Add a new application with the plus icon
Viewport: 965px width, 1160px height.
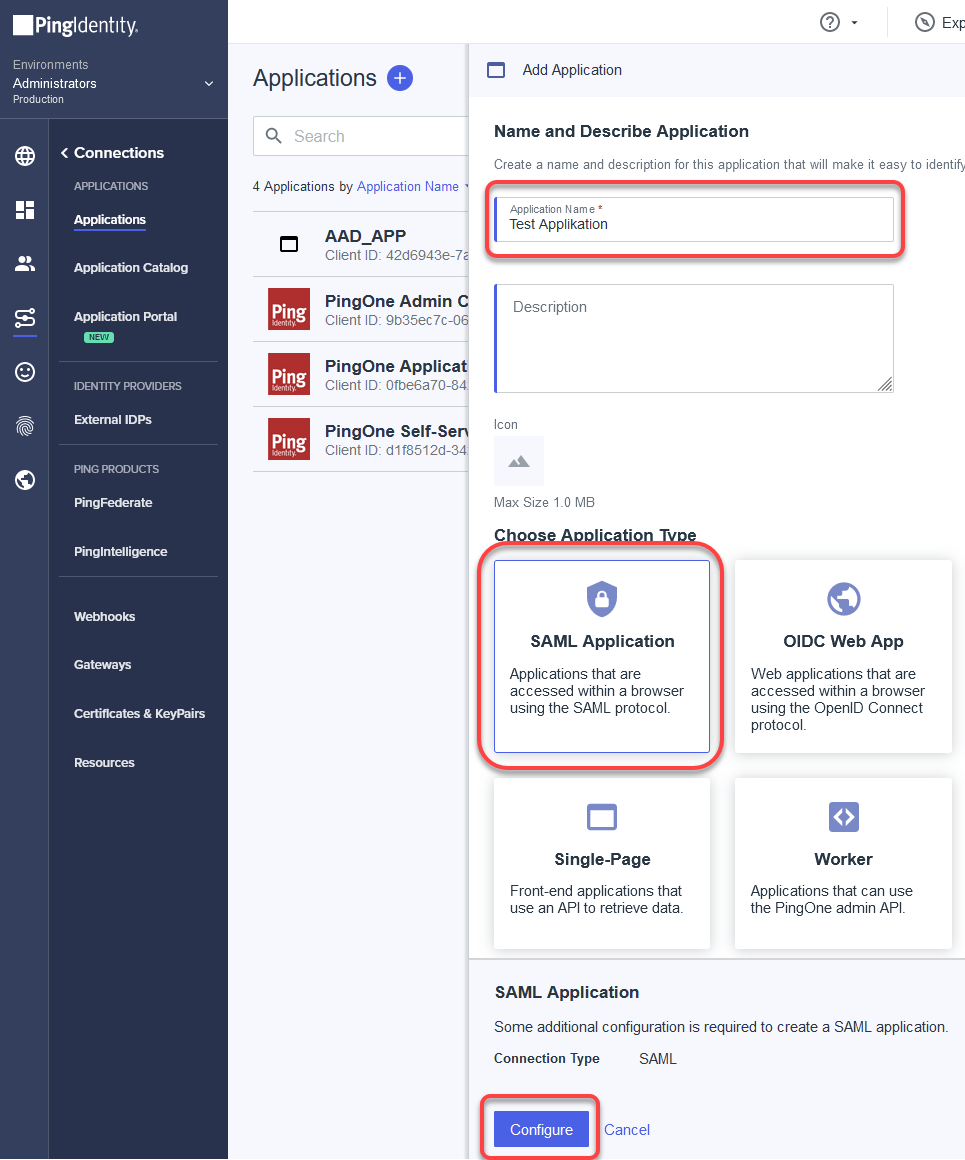[x=400, y=78]
